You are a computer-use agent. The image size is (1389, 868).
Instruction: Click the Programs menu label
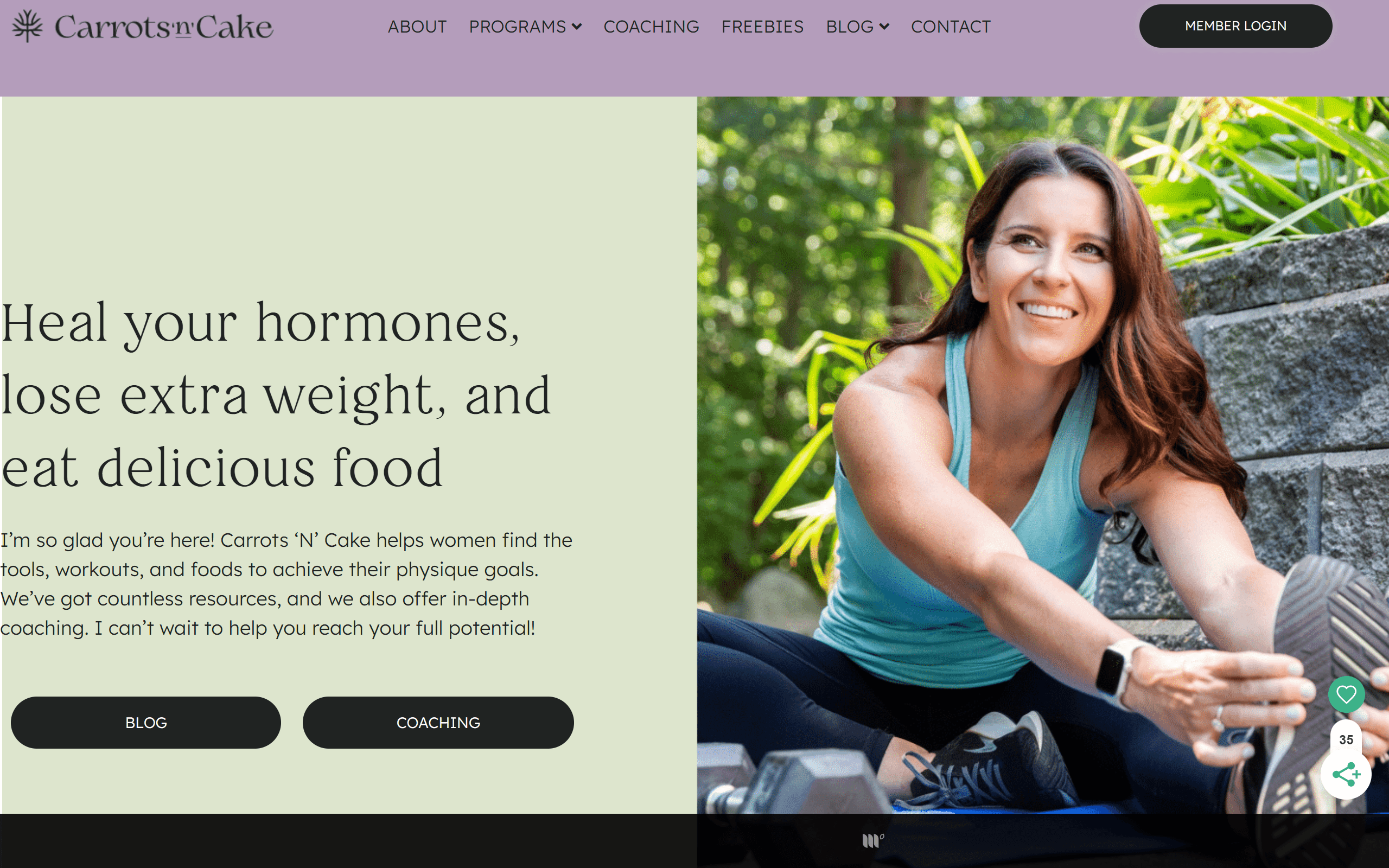517,27
